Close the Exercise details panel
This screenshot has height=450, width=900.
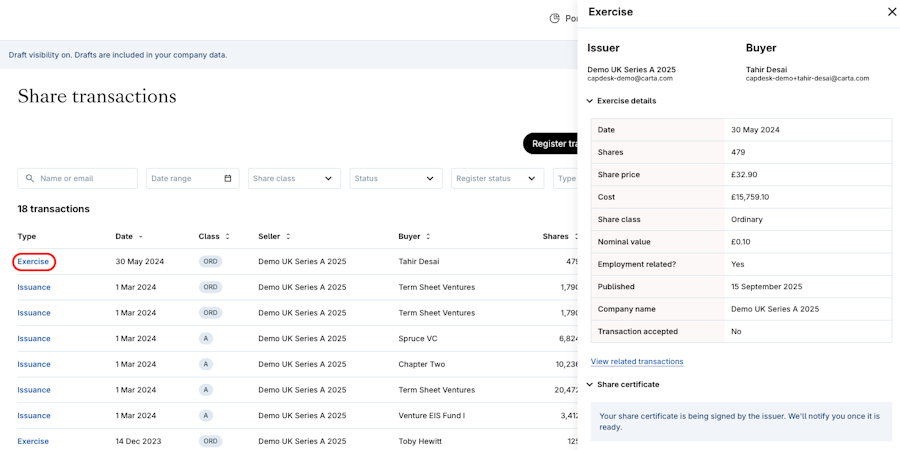[x=892, y=12]
